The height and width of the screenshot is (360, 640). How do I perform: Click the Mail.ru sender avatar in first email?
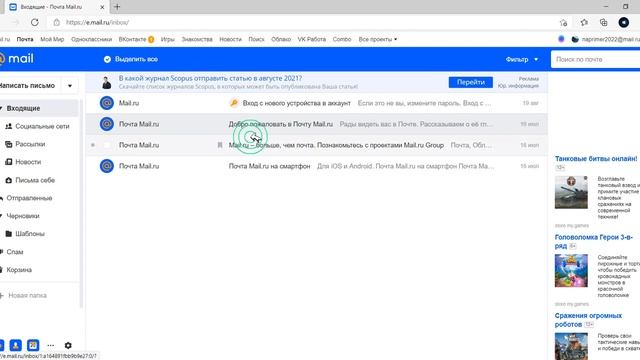(x=107, y=103)
